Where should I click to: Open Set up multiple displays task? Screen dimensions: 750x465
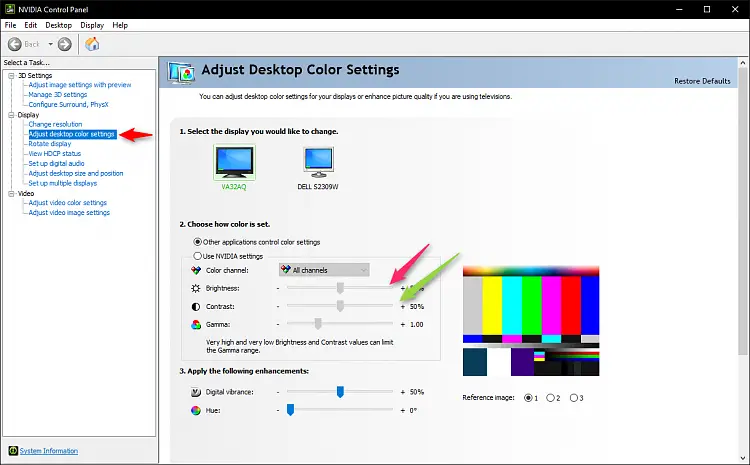point(63,183)
